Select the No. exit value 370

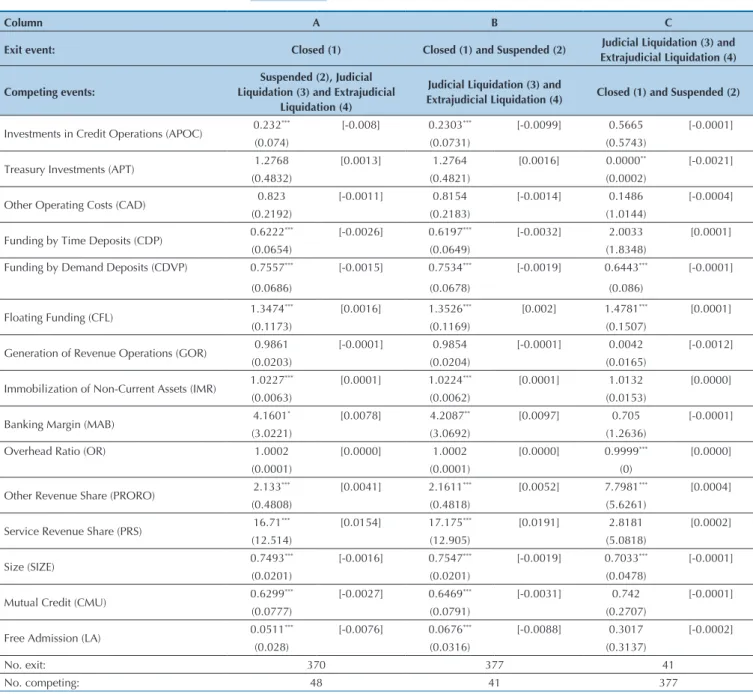point(316,665)
